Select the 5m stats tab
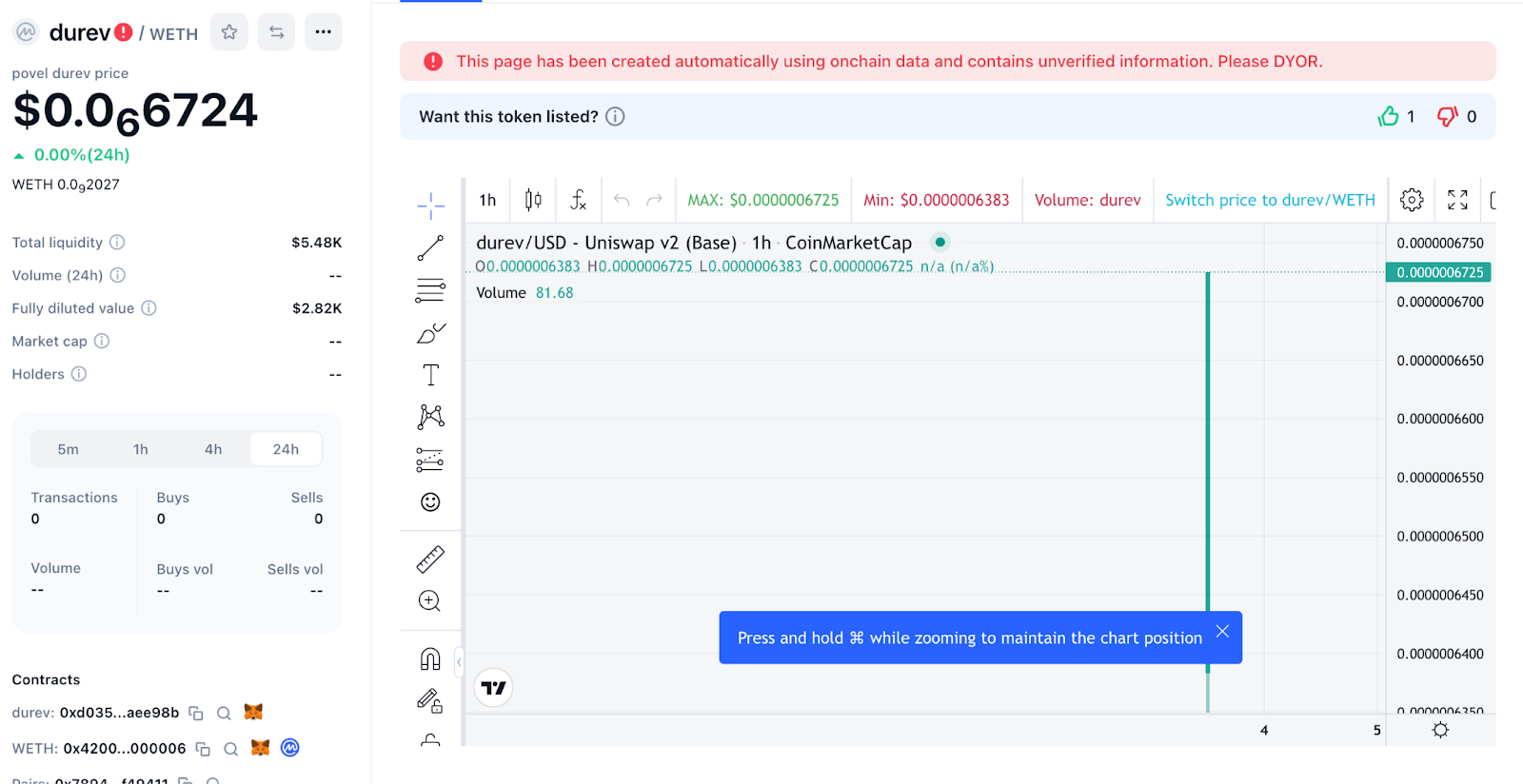The height and width of the screenshot is (784, 1523). [69, 449]
